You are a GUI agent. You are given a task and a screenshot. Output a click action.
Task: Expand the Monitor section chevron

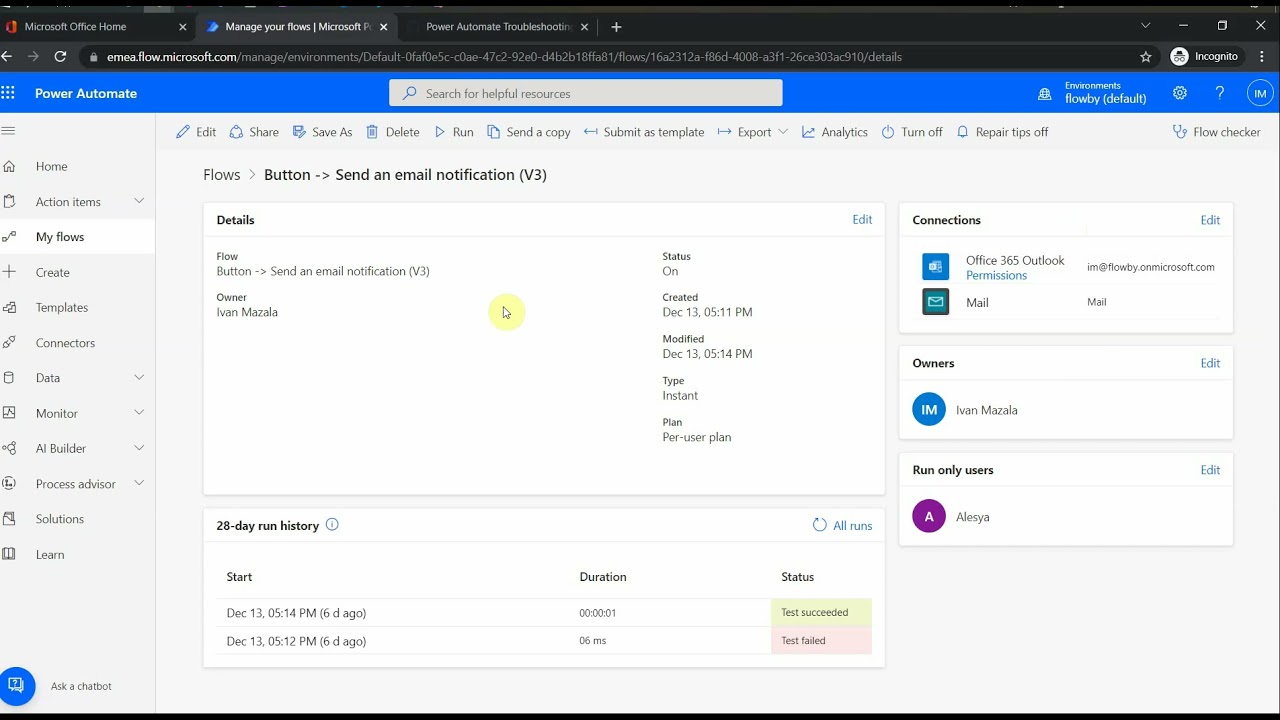click(139, 412)
